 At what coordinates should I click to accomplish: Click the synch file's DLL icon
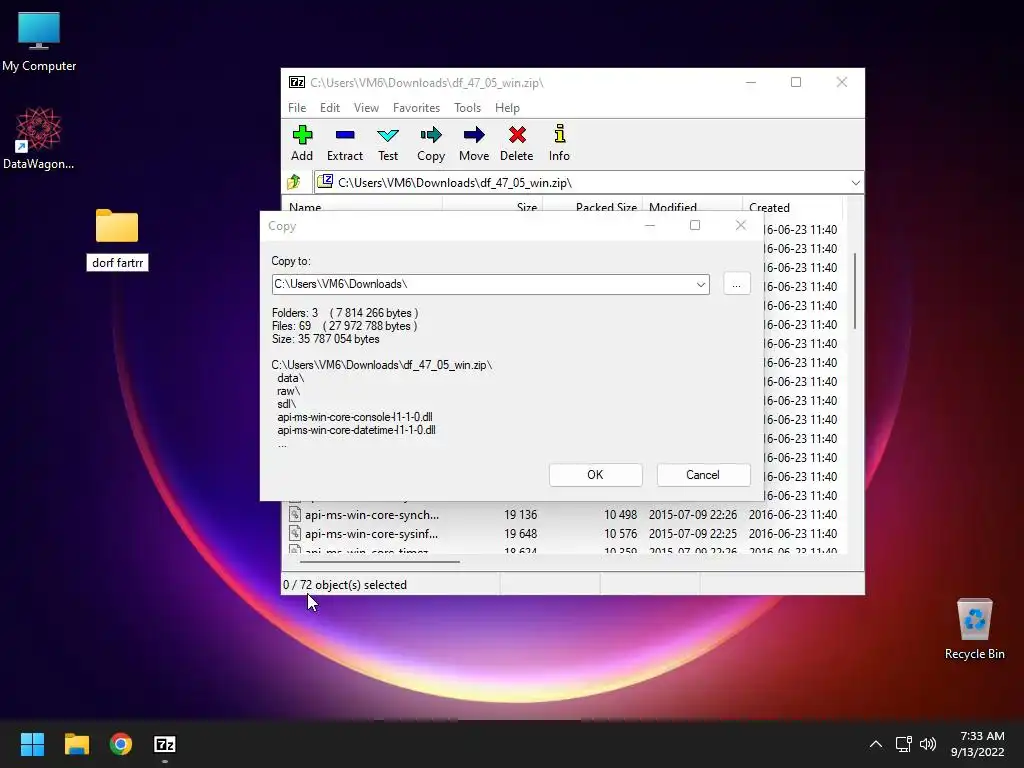coord(295,515)
